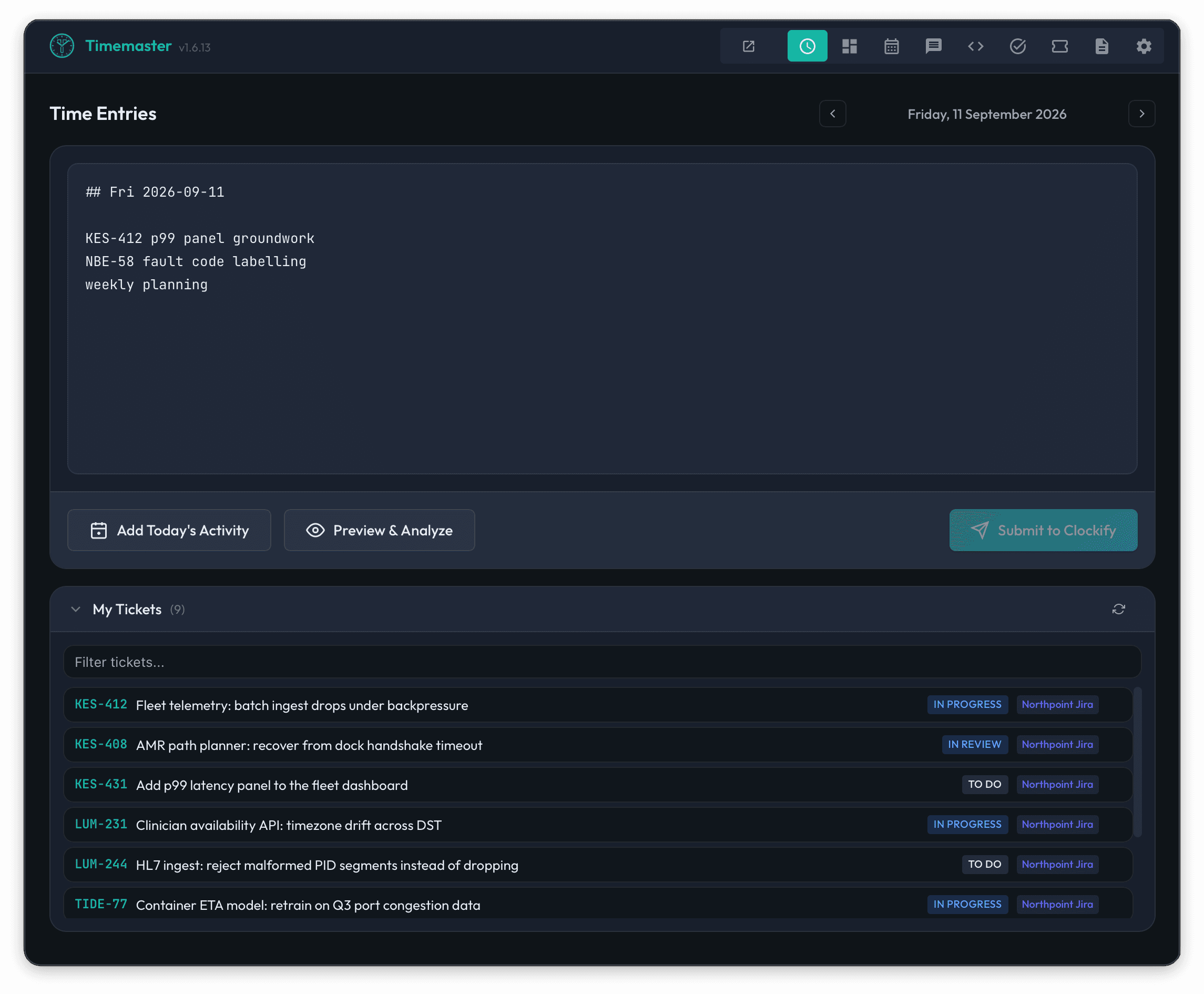Viewport: 1204px width, 994px height.
Task: Open the circled checkmark tasks icon
Action: [x=1017, y=46]
